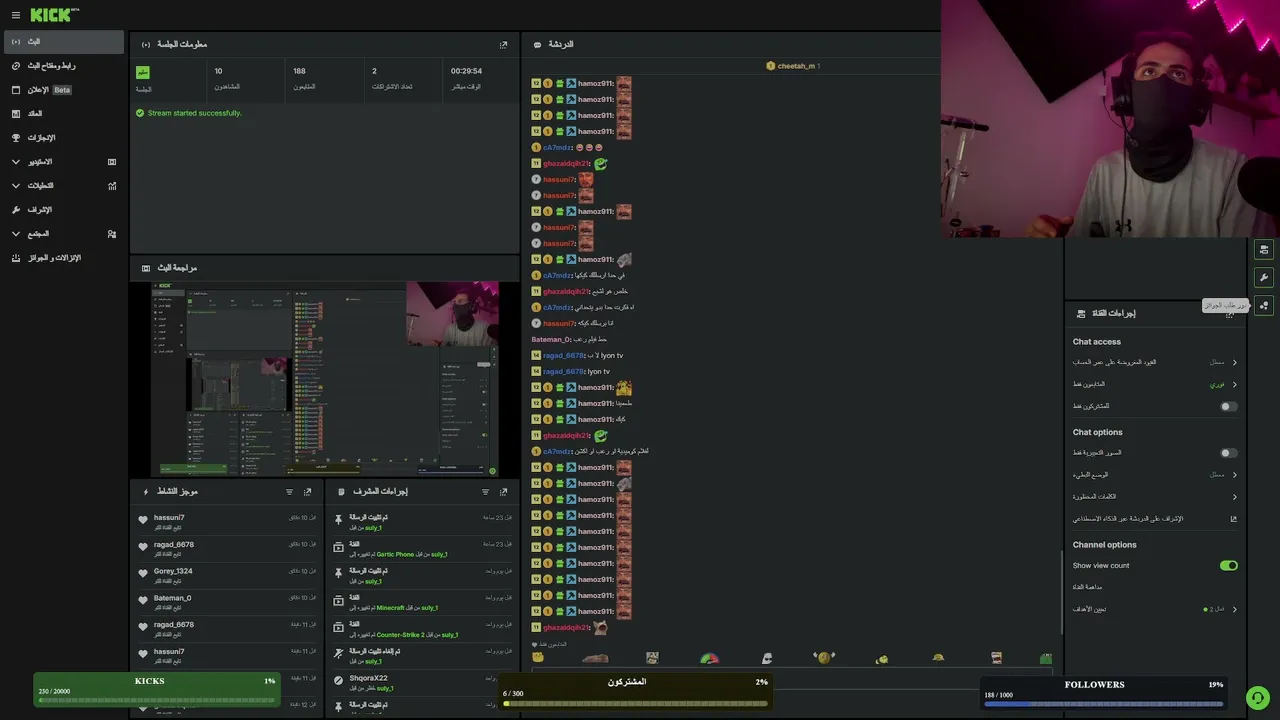Click the rewards request icon in the right strip
This screenshot has height=720, width=1280.
[1264, 306]
